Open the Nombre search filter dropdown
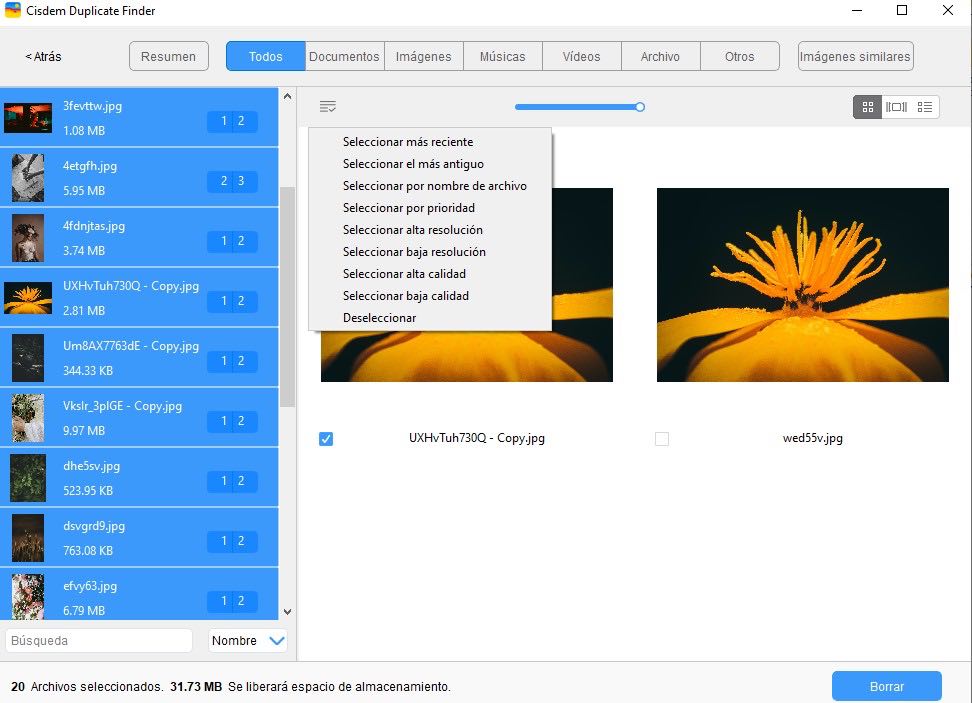The width and height of the screenshot is (972, 703). click(246, 640)
